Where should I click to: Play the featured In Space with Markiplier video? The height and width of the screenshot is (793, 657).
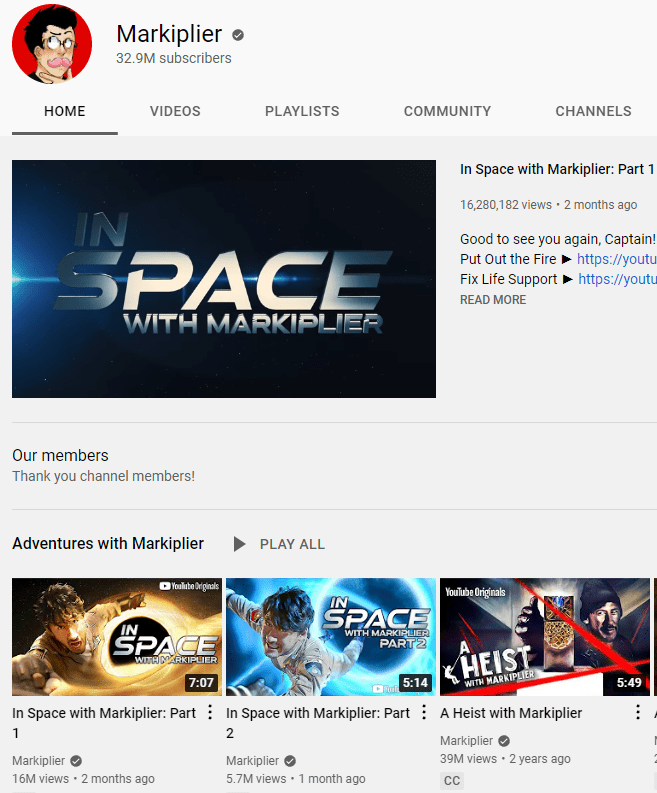224,279
